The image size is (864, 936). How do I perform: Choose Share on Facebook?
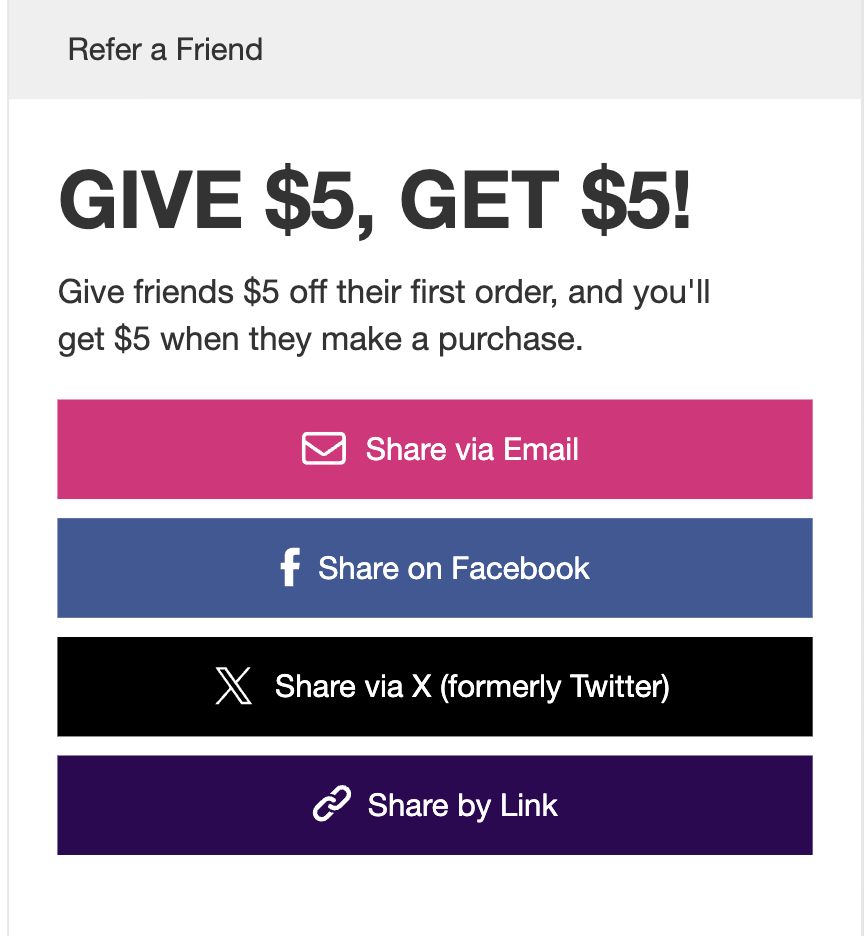pos(435,568)
